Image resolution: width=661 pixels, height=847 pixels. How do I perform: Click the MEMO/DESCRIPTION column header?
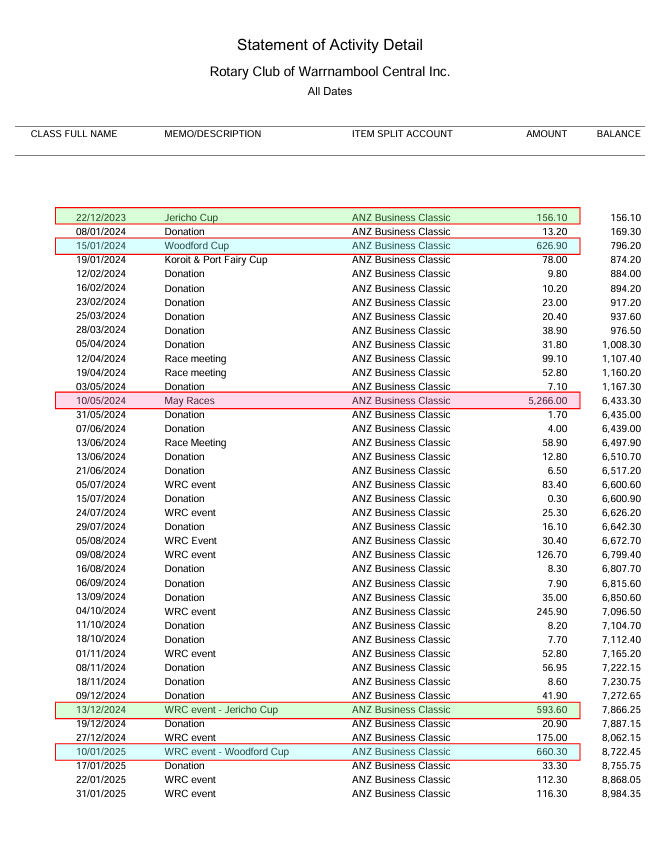pos(213,134)
